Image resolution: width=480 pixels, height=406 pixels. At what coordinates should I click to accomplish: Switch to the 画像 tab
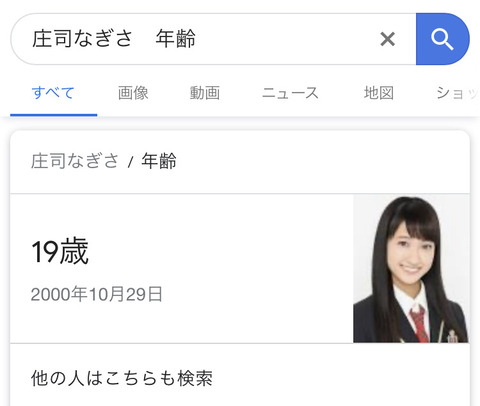[133, 93]
